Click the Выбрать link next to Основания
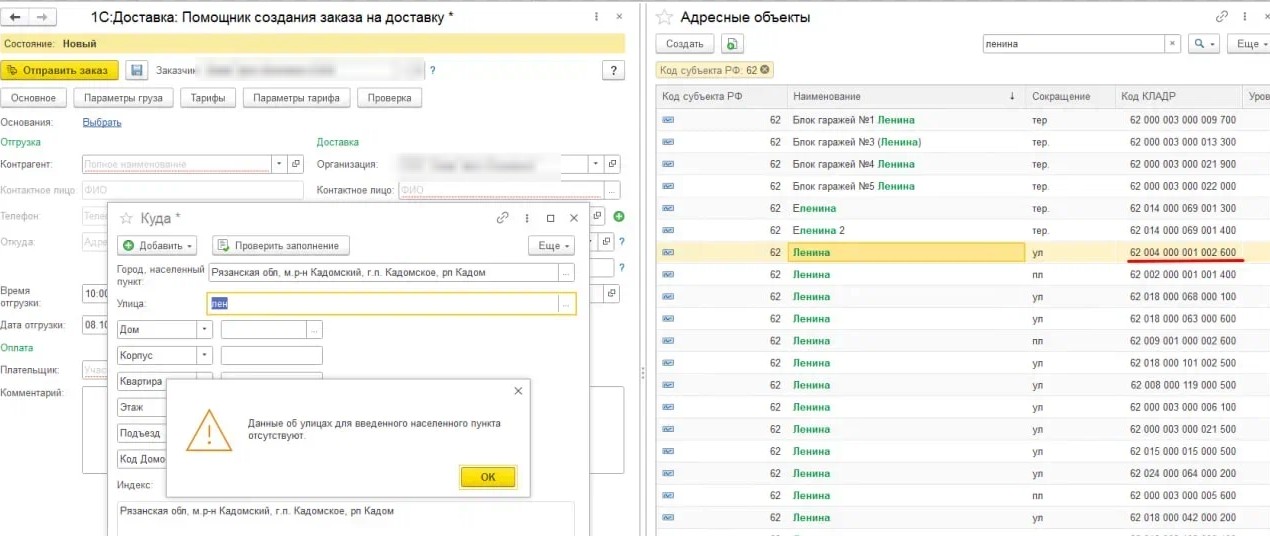Image resolution: width=1270 pixels, height=536 pixels. (x=102, y=122)
